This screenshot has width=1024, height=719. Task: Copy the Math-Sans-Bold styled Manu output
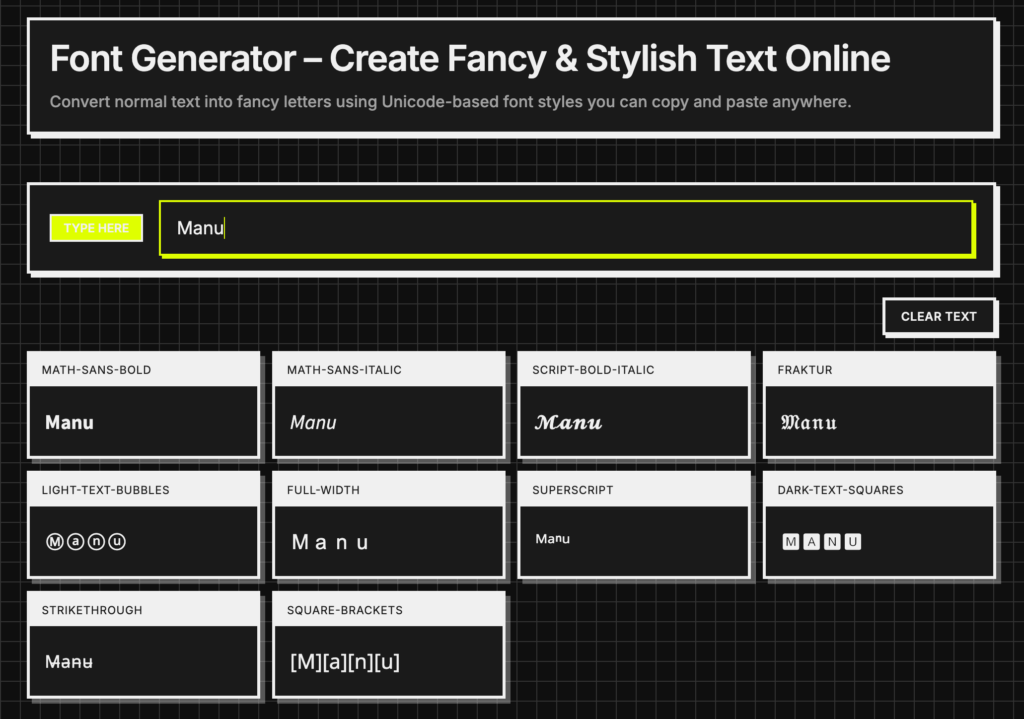point(70,423)
